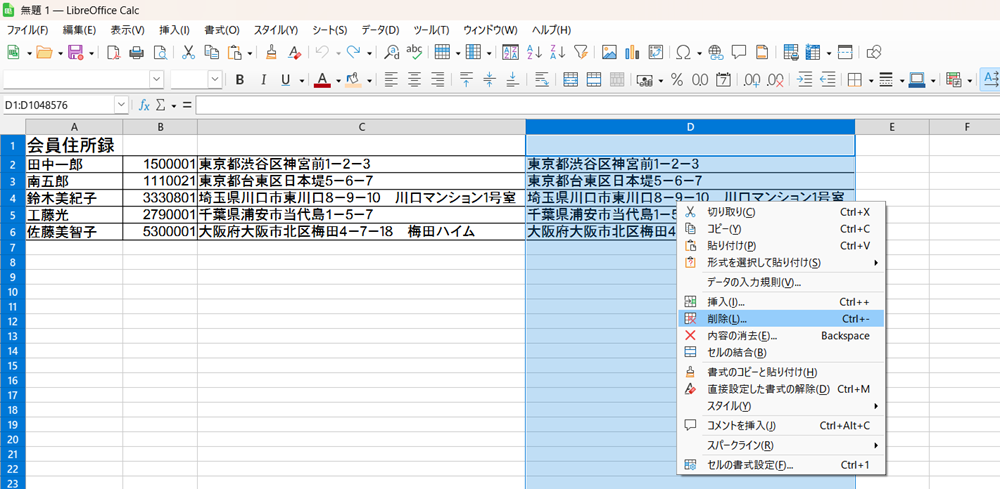The image size is (1000, 489).
Task: Select column C header
Action: tap(362, 127)
